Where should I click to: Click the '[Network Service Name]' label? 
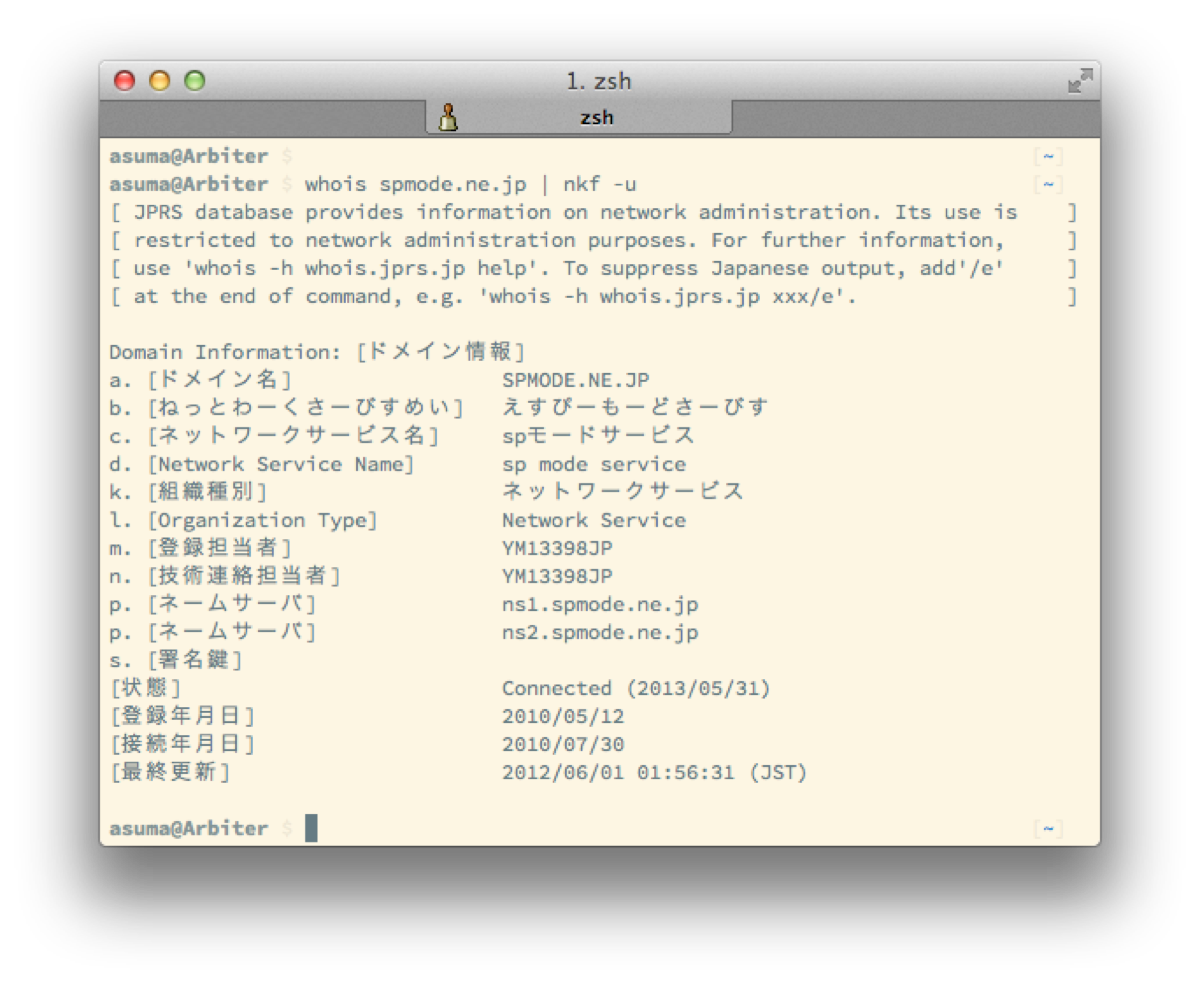pyautogui.click(x=280, y=465)
